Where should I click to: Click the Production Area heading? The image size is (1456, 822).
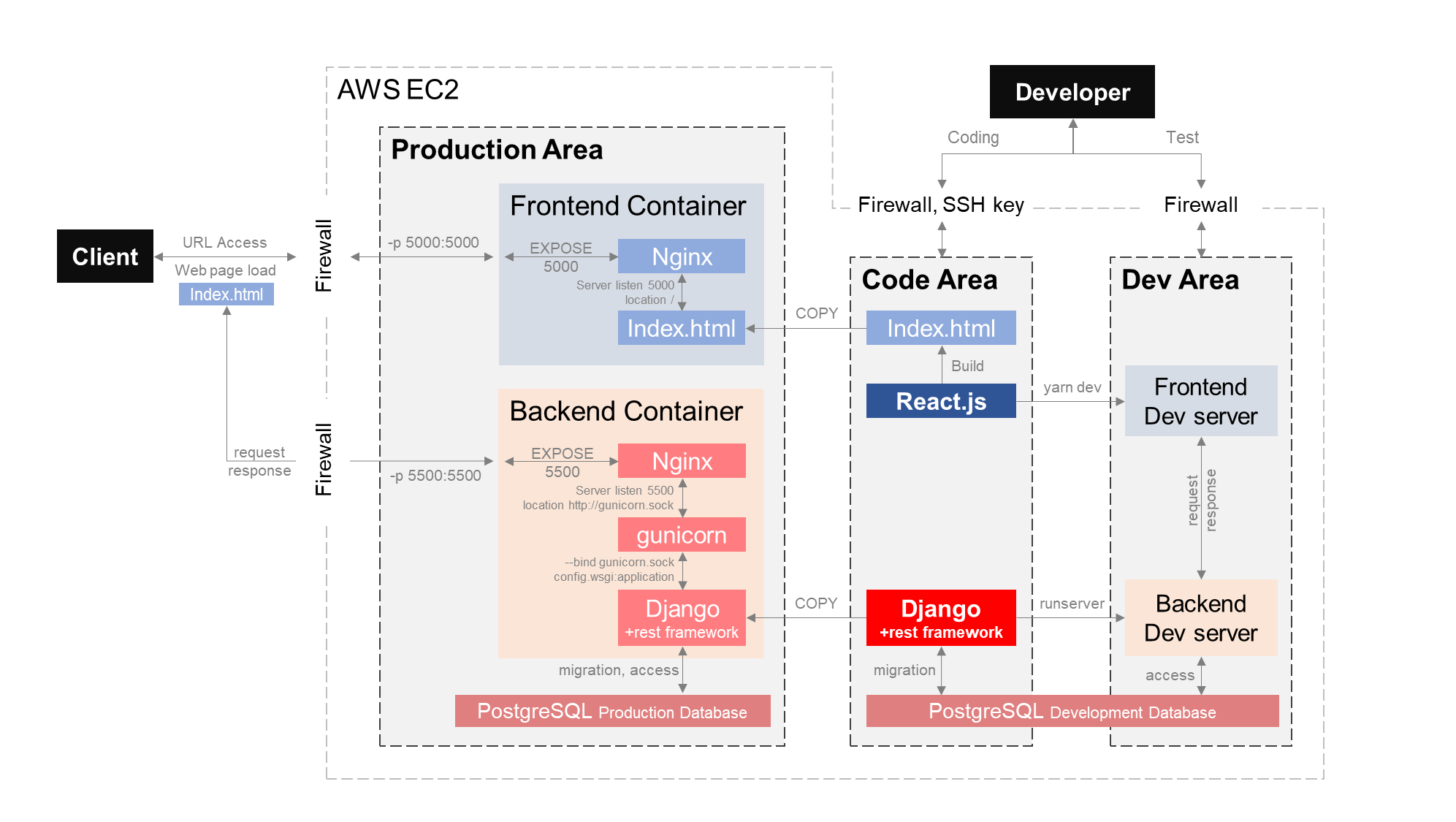tap(497, 150)
